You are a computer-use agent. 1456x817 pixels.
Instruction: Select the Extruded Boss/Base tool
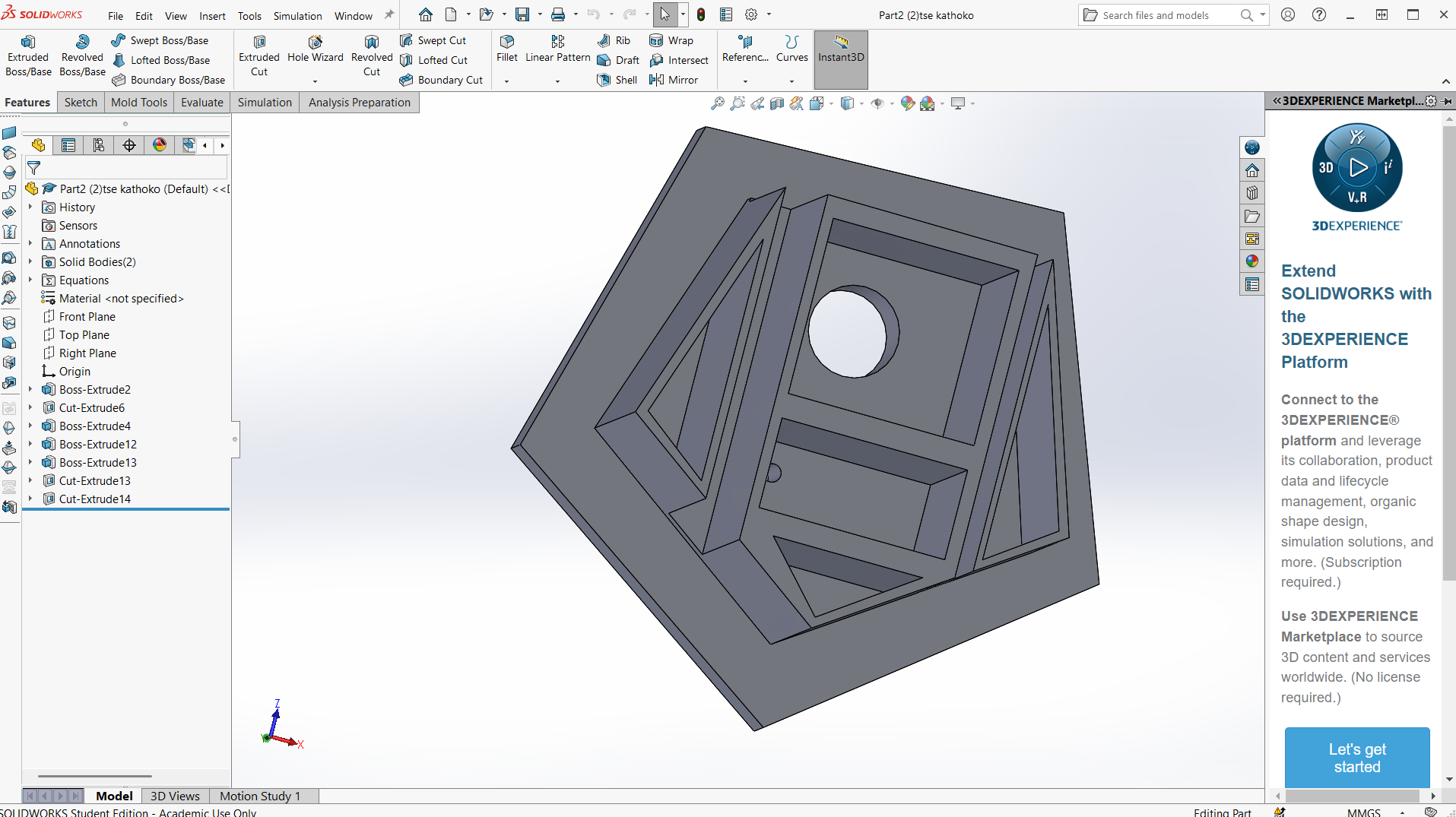[x=28, y=55]
